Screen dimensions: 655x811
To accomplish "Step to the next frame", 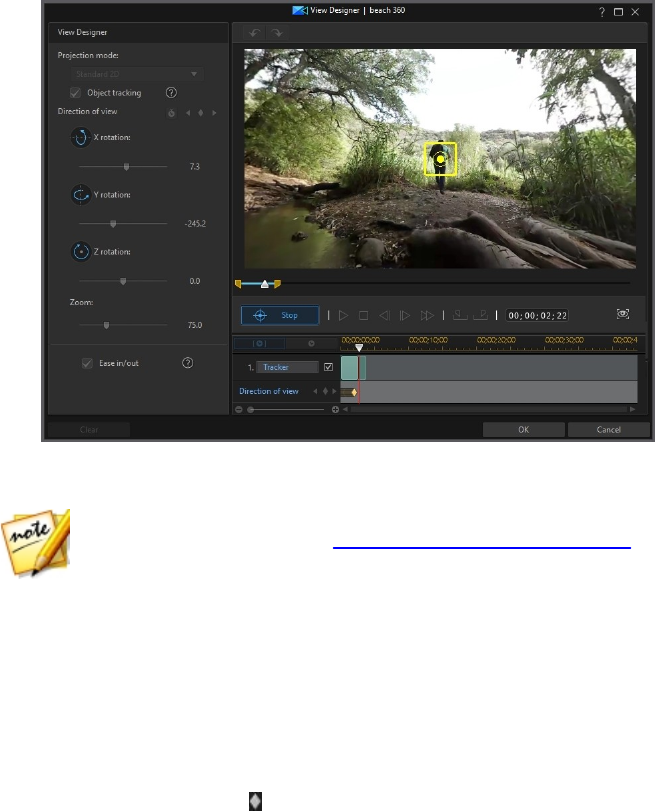I will 405,316.
